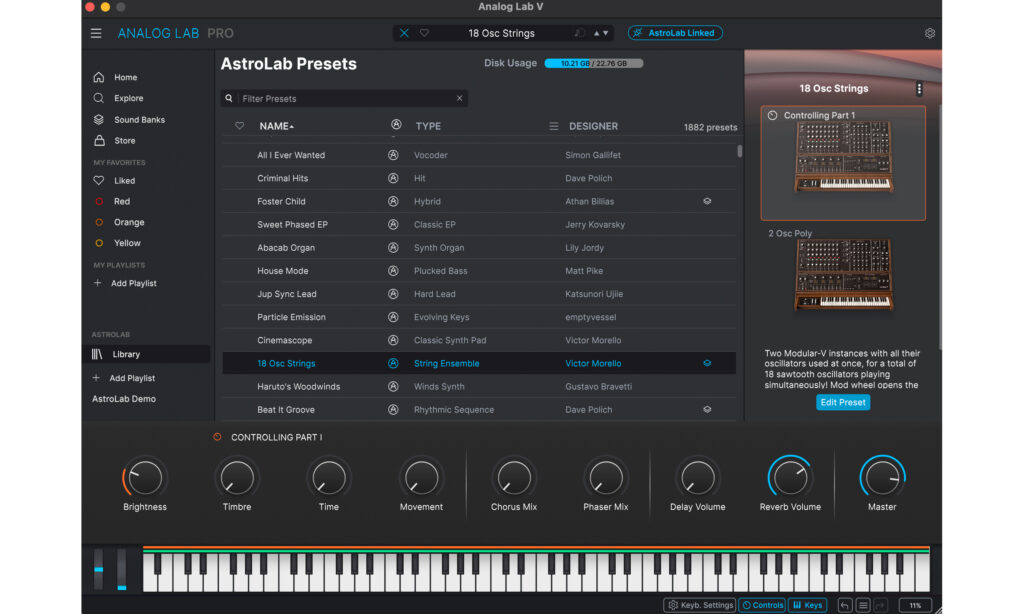Open the hamburger main menu
Image resolution: width=1024 pixels, height=614 pixels.
[96, 33]
